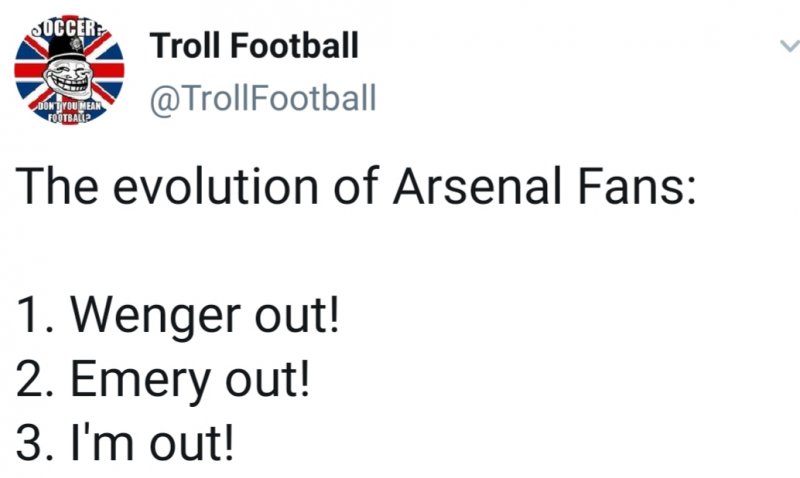Click the word "I'm" in the last line
800x478 pixels.
108,440
